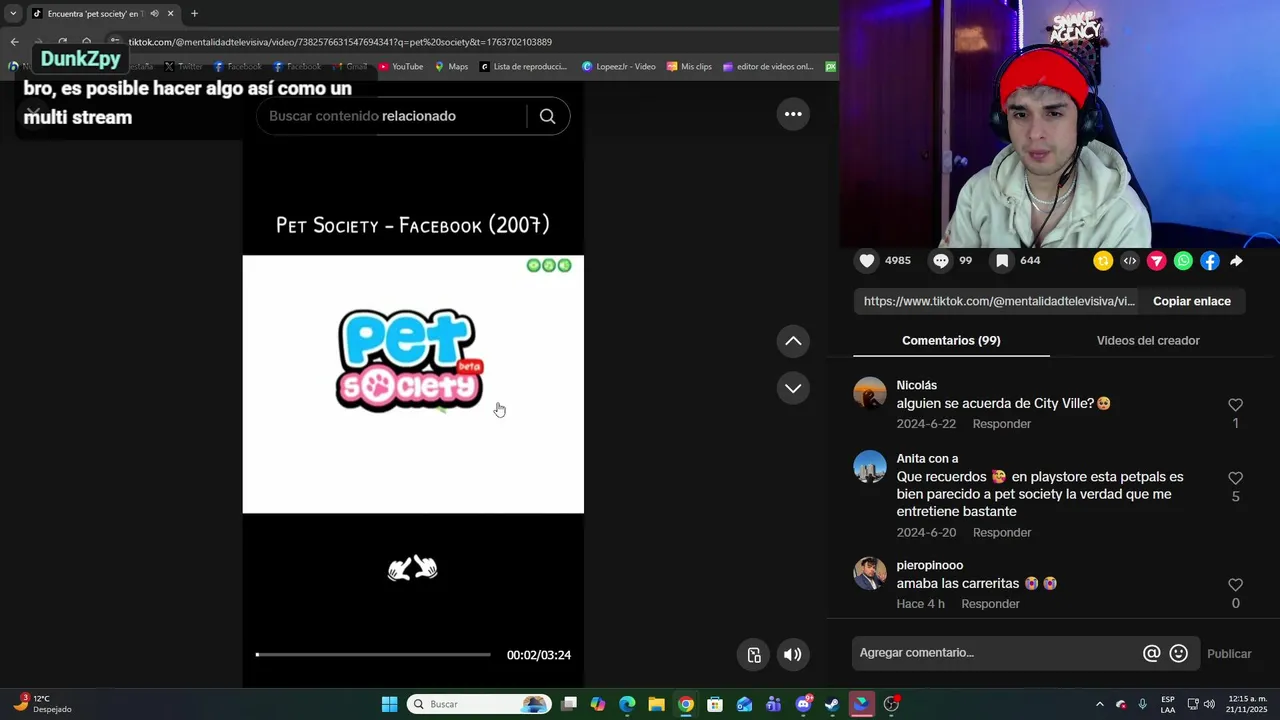Open Windows Start menu

(x=389, y=704)
